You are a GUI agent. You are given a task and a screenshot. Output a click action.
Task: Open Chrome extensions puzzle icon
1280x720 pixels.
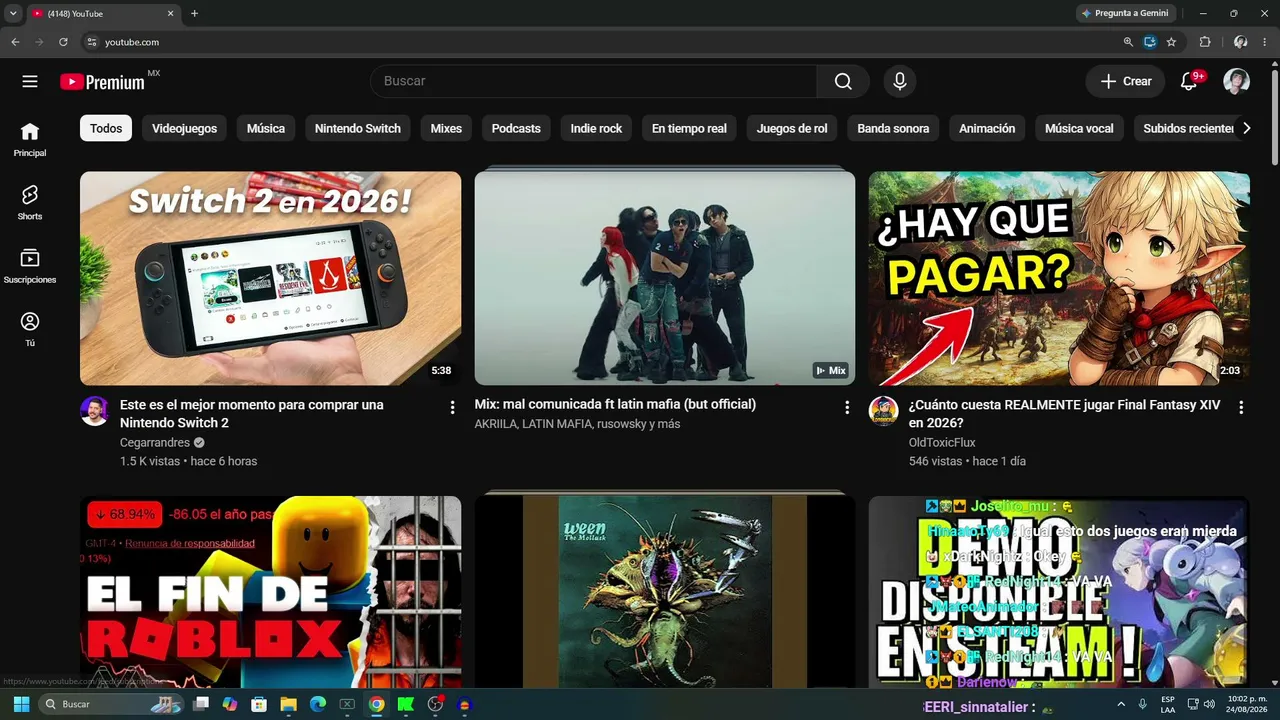tap(1205, 42)
